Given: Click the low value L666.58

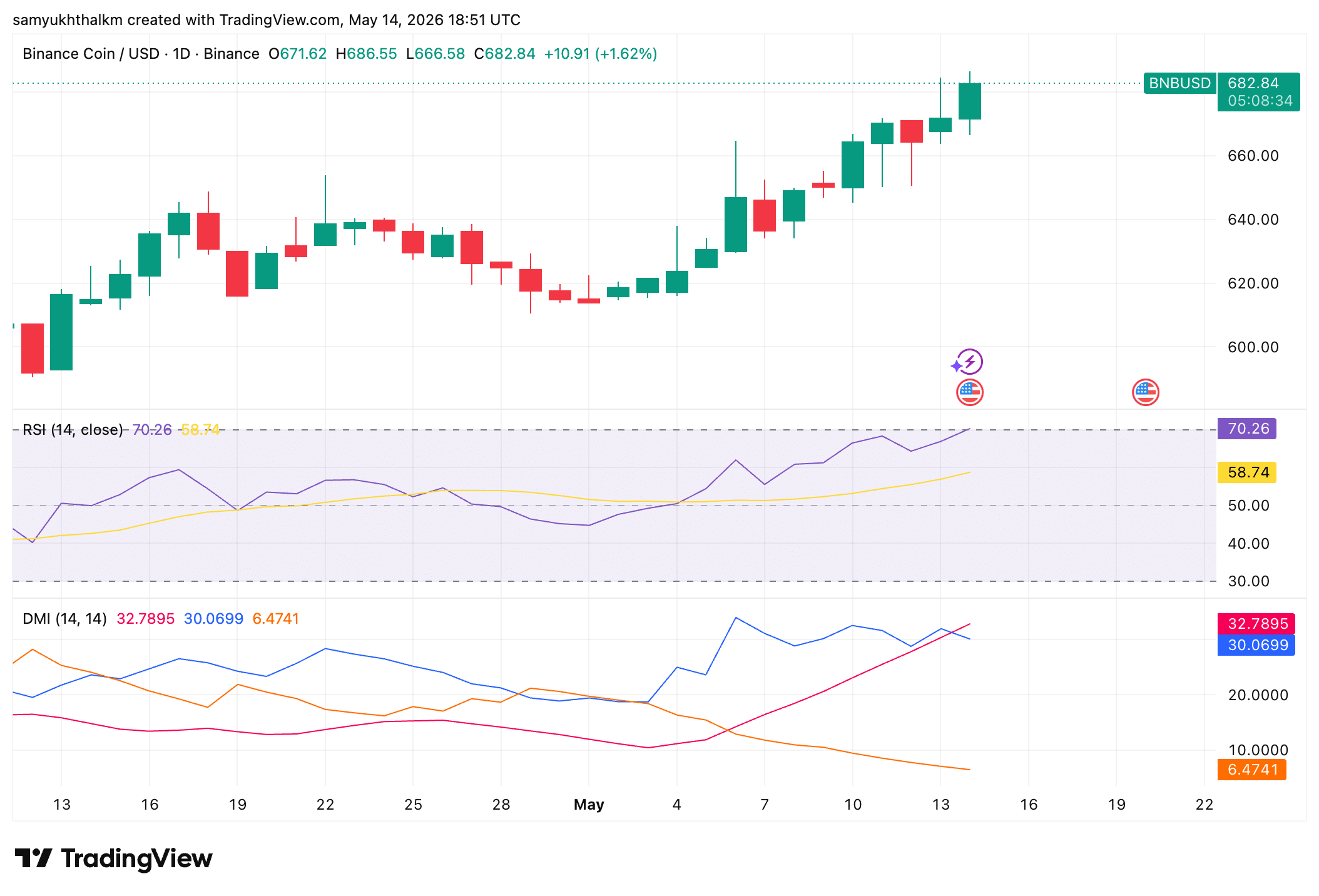Looking at the screenshot, I should pos(435,54).
